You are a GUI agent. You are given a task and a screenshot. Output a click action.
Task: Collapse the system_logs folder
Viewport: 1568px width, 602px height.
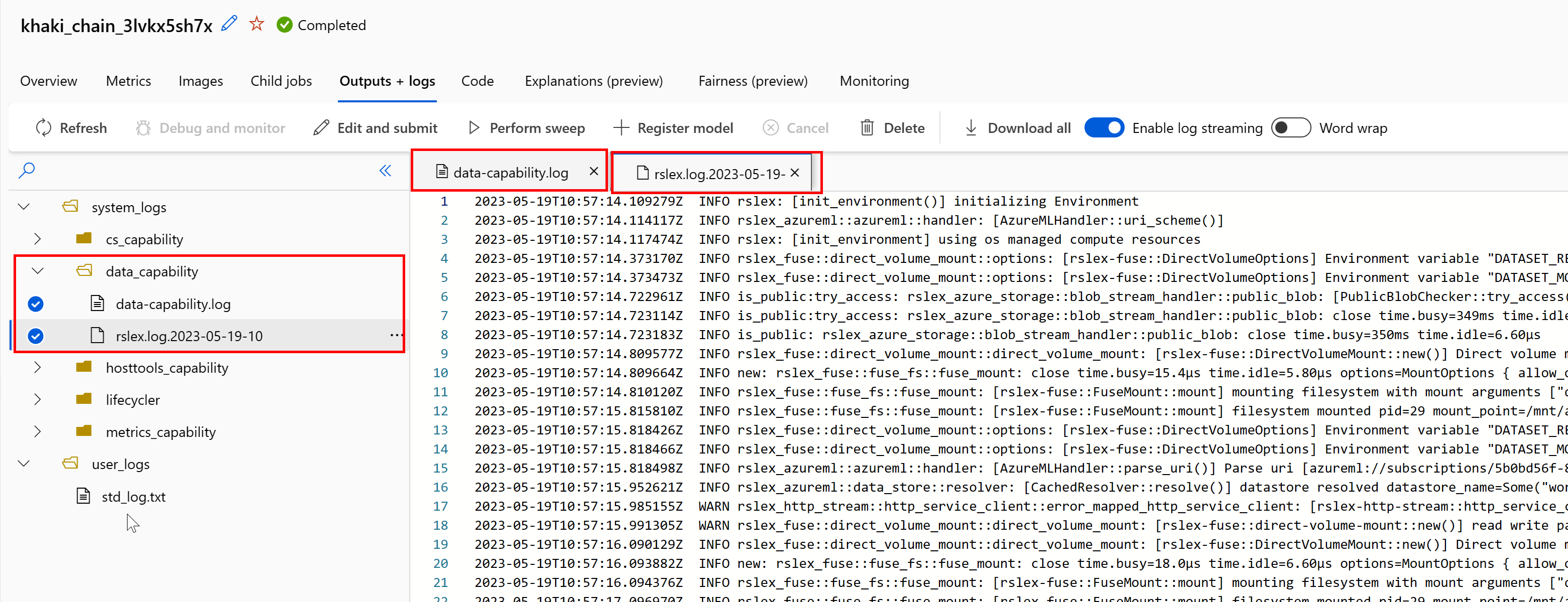tap(24, 207)
